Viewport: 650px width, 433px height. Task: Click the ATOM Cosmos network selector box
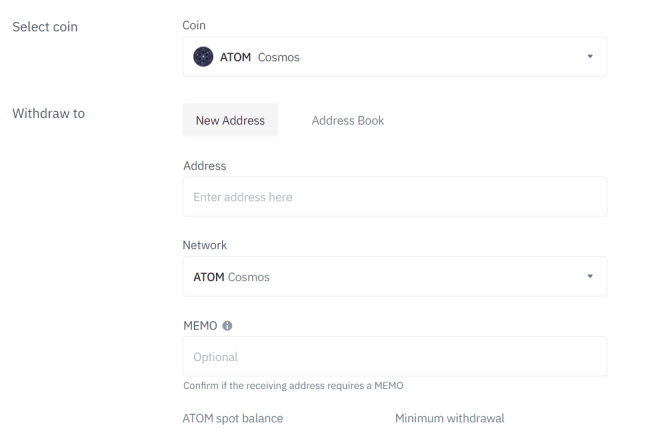(x=394, y=276)
